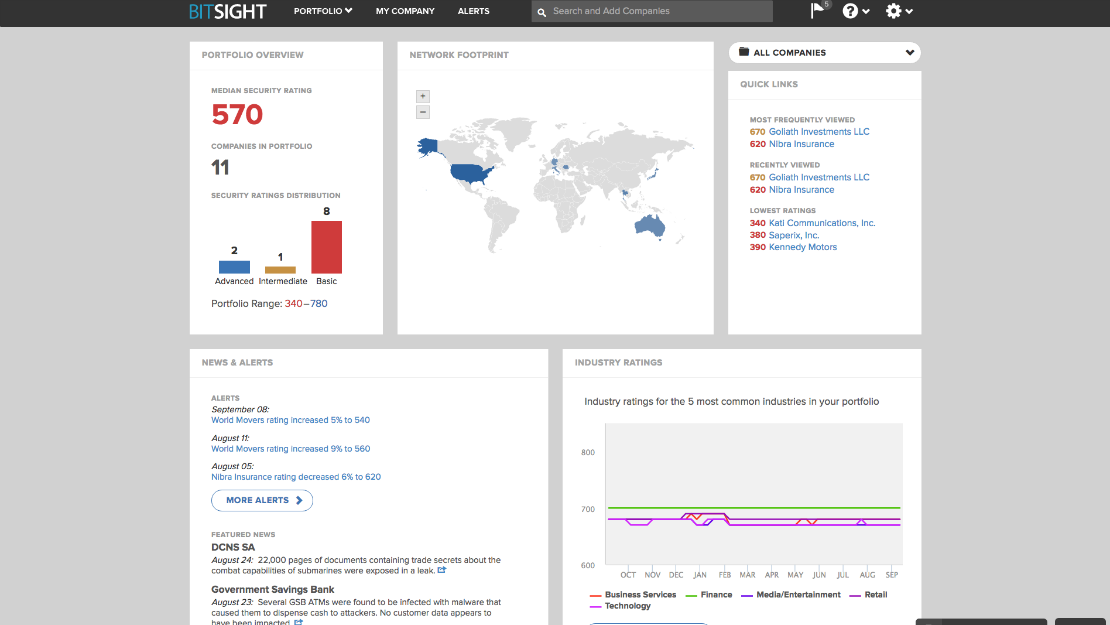This screenshot has height=625, width=1110.
Task: Click the 780 portfolio range maximum
Action: click(x=319, y=304)
